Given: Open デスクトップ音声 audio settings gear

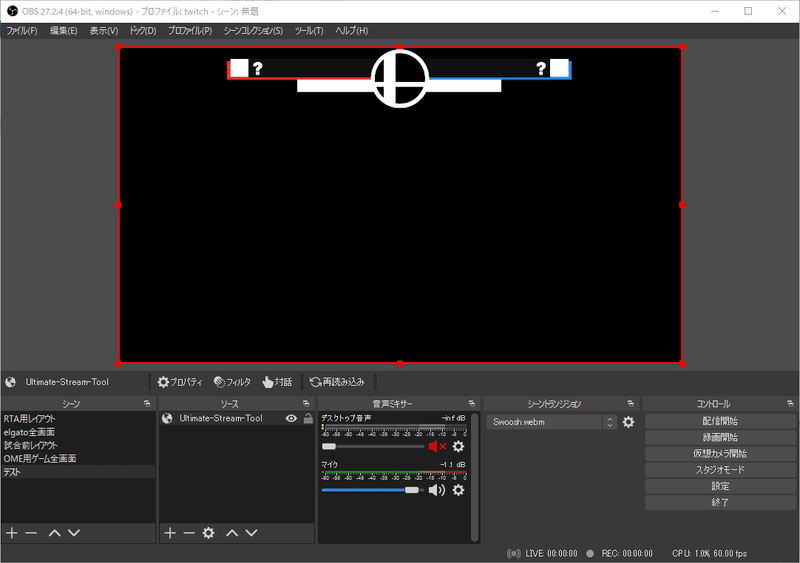Looking at the screenshot, I should pos(459,447).
